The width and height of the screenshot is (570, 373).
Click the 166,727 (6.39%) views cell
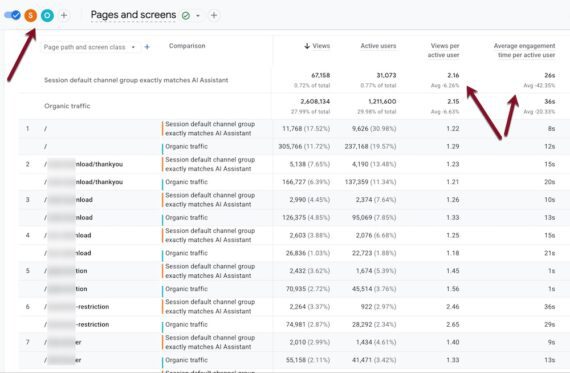click(306, 182)
